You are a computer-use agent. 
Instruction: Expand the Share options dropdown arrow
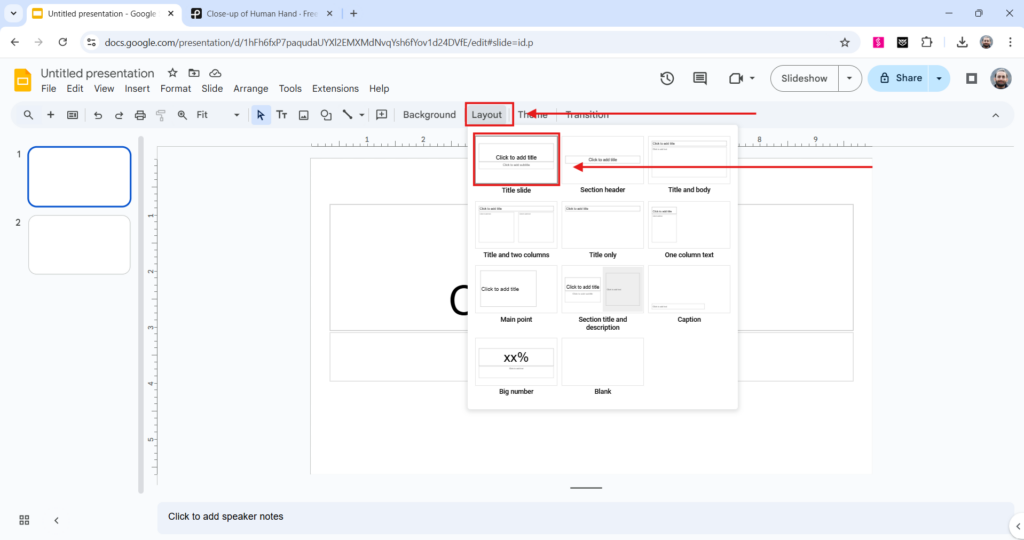tap(939, 78)
